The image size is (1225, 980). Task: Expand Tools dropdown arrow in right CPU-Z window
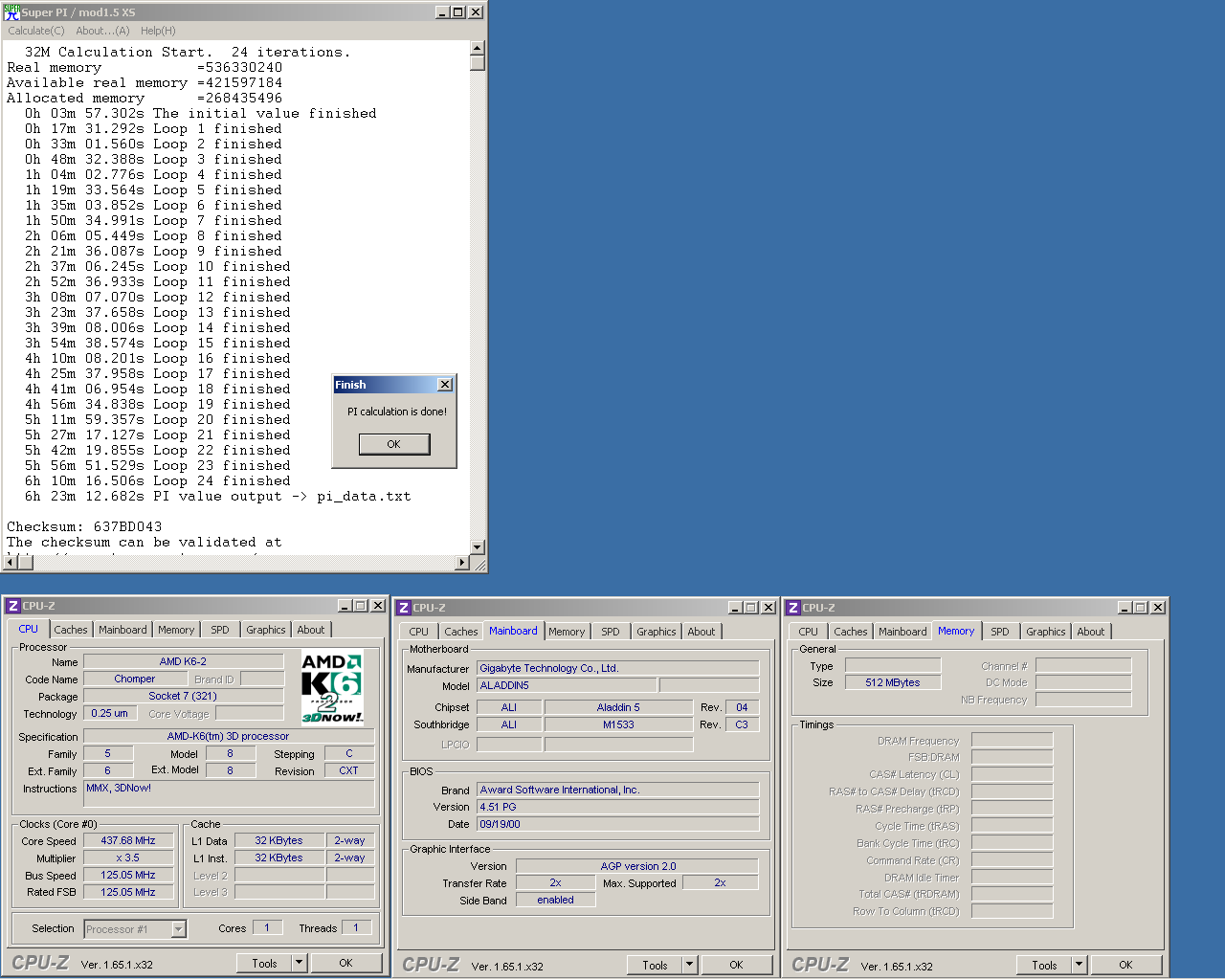coord(1080,966)
